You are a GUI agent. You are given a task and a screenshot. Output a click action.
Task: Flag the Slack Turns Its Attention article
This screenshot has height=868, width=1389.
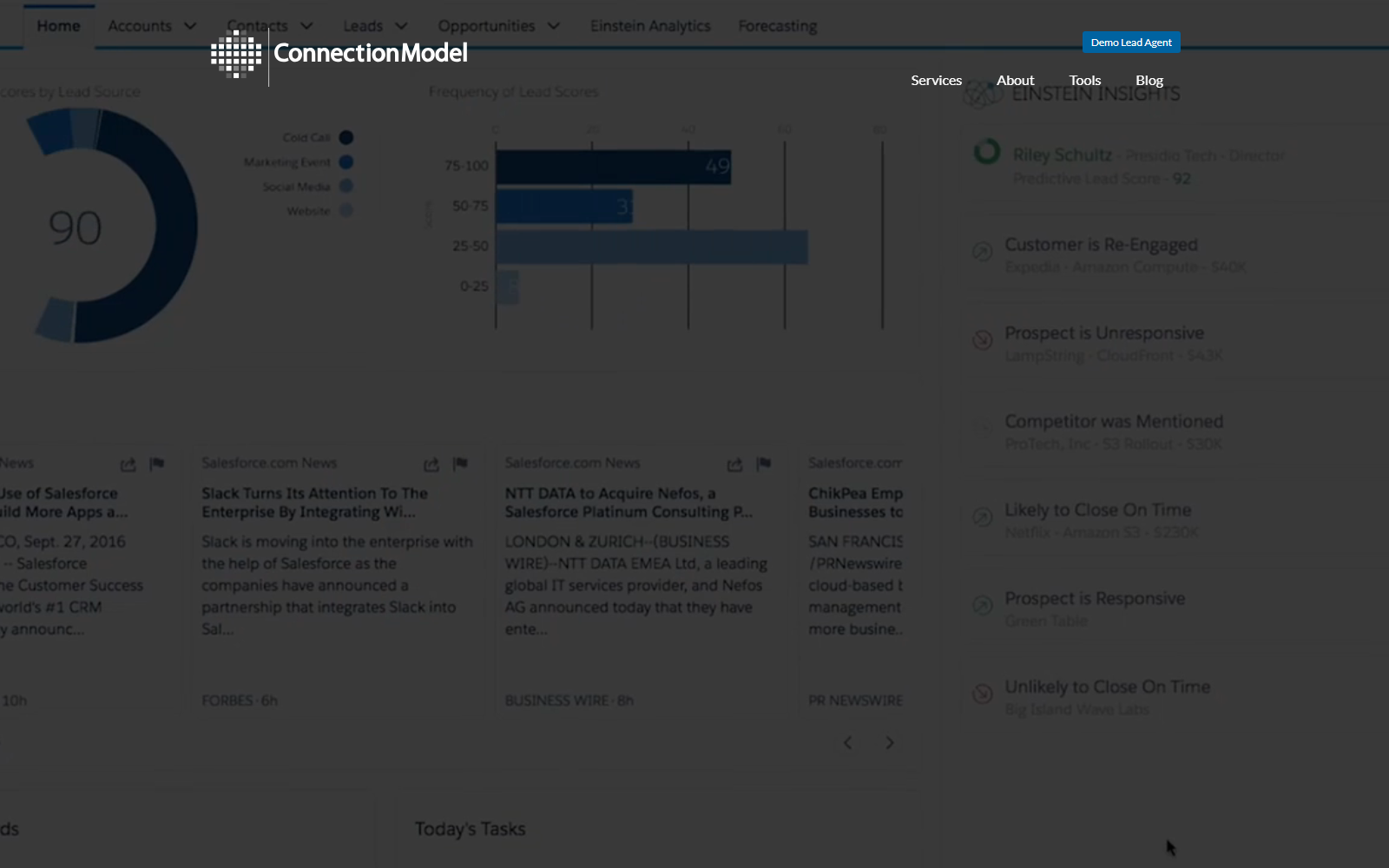pos(460,464)
